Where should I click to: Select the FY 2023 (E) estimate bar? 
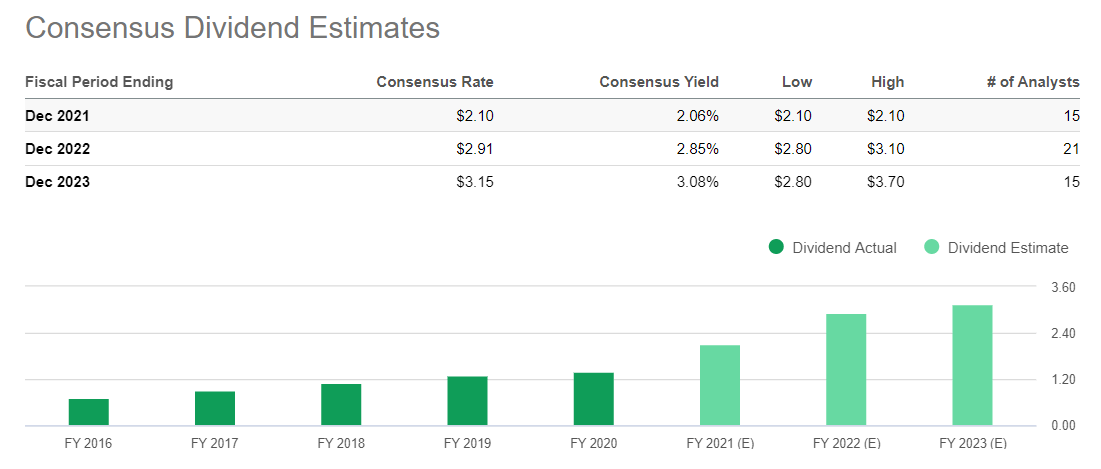[x=972, y=365]
